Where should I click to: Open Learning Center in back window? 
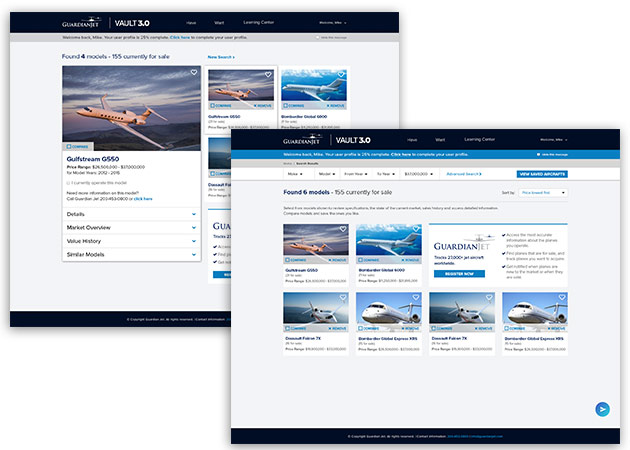pyautogui.click(x=258, y=22)
